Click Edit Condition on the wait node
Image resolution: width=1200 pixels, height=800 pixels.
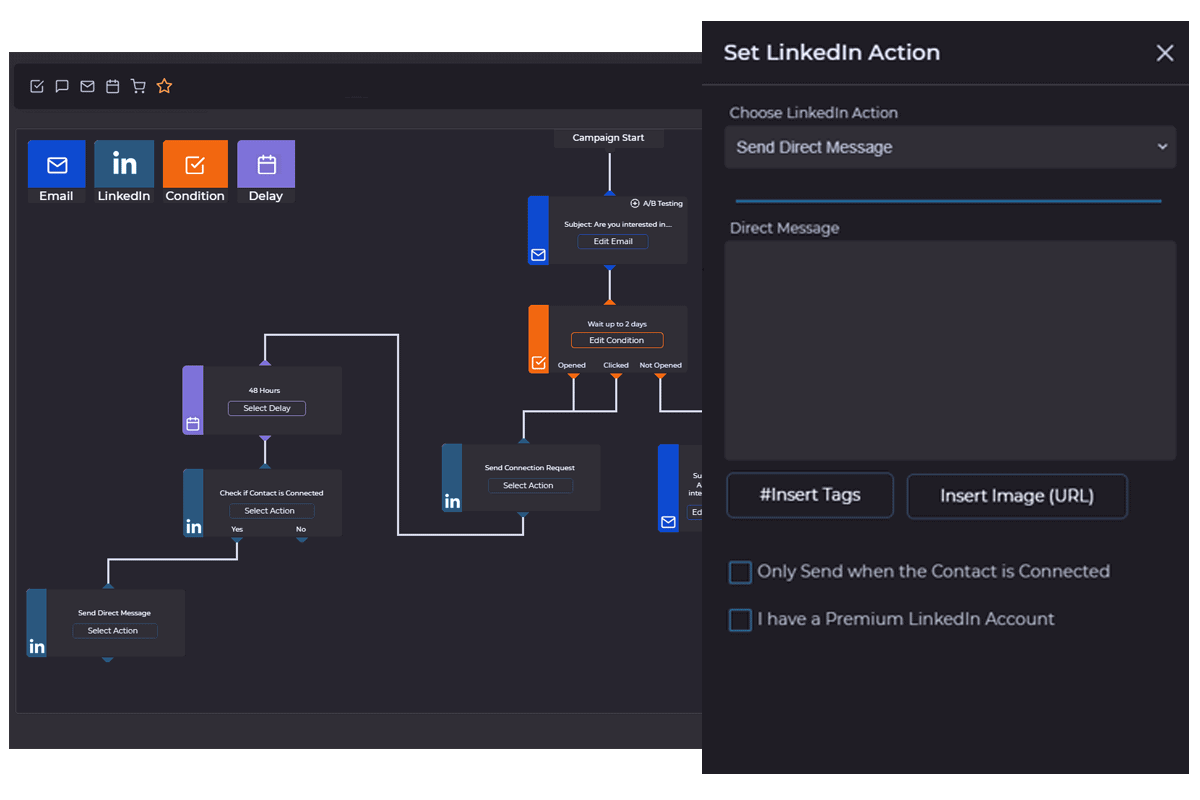coord(617,340)
